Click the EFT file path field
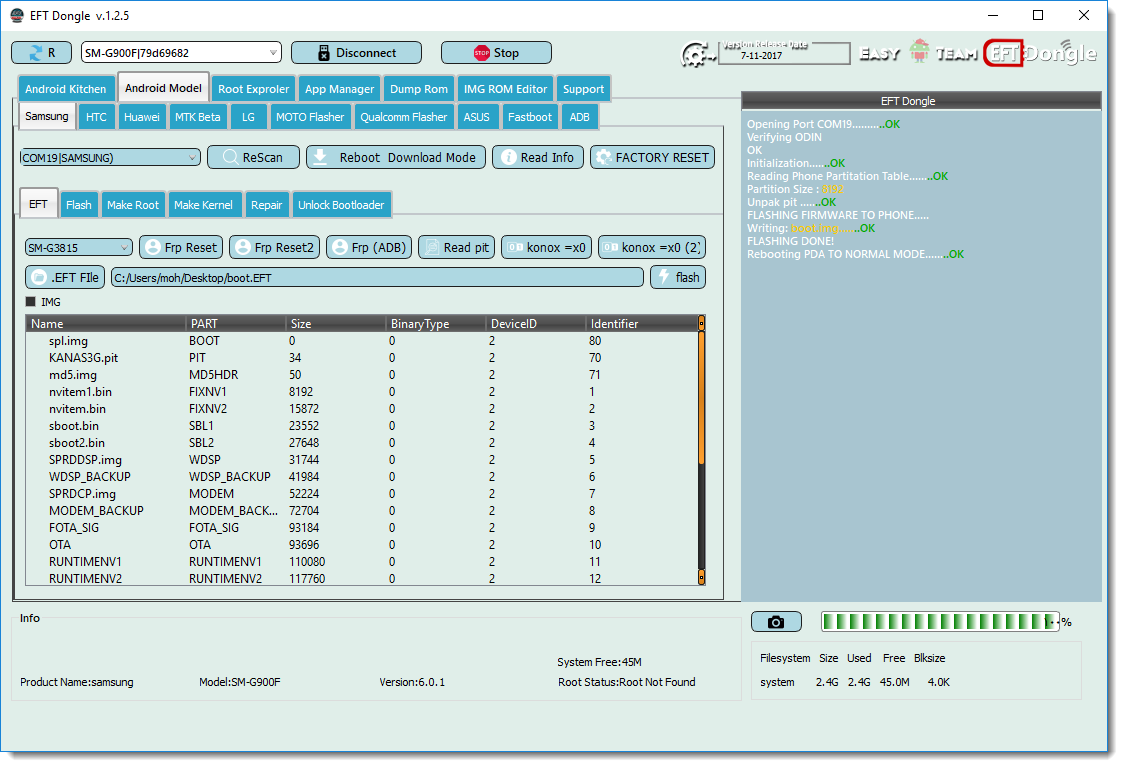The width and height of the screenshot is (1123, 767). click(x=377, y=278)
